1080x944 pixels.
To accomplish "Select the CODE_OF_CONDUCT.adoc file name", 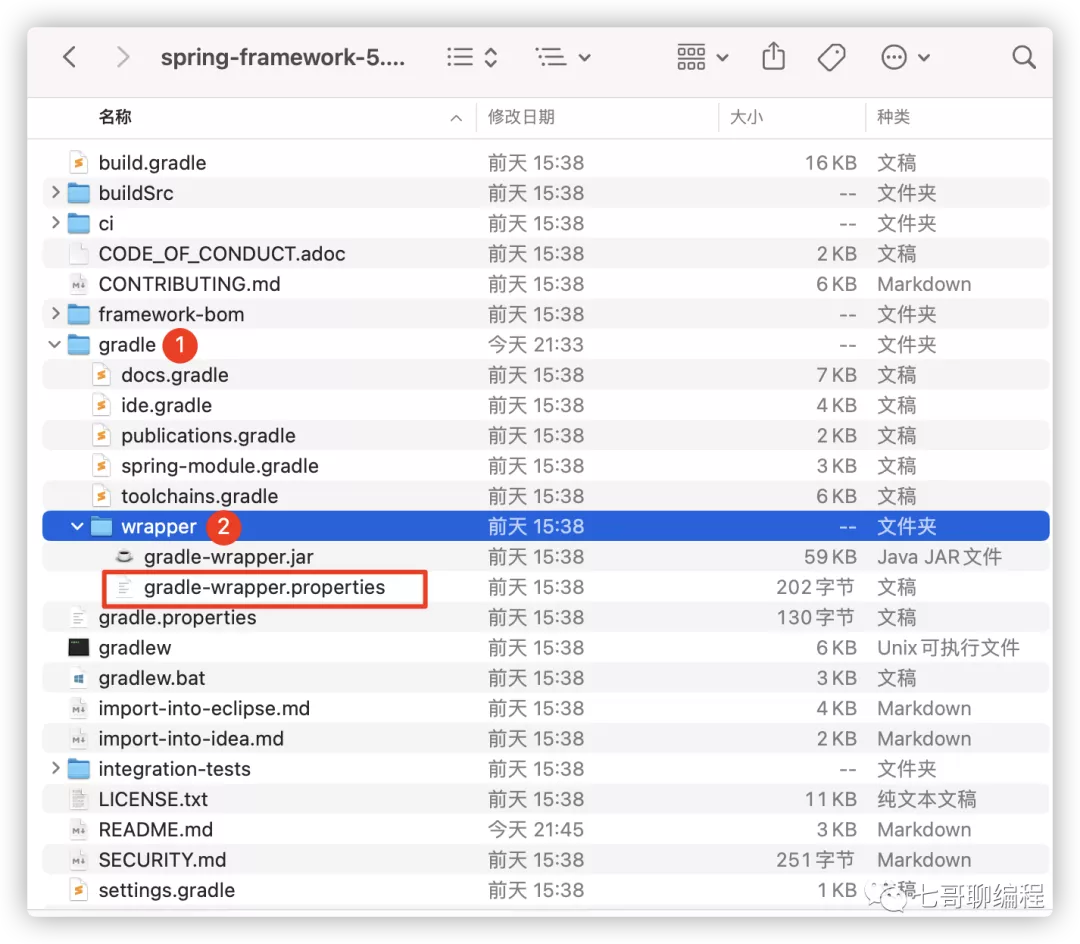I will click(222, 254).
